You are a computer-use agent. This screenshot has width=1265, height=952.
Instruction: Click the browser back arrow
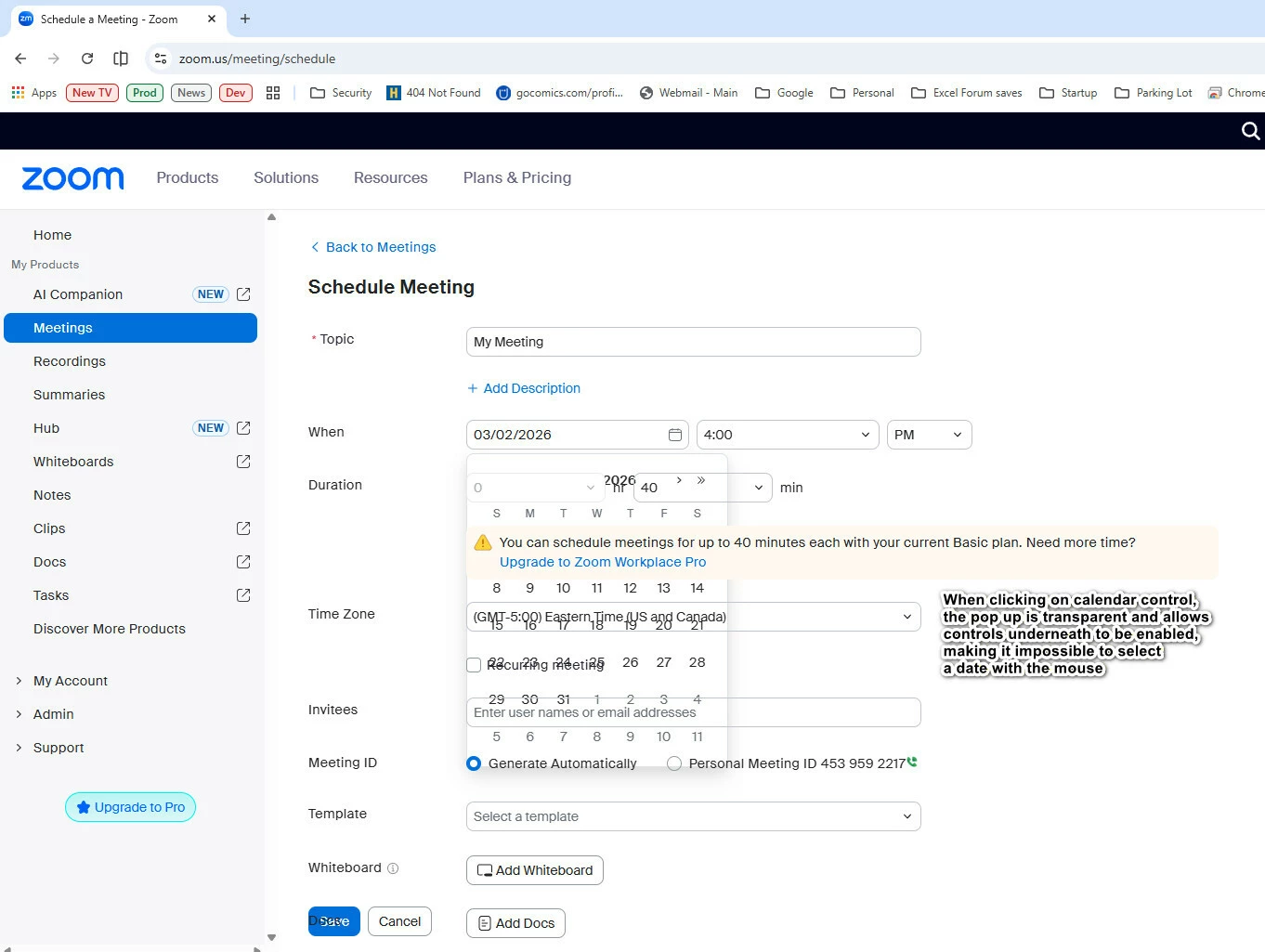(20, 59)
